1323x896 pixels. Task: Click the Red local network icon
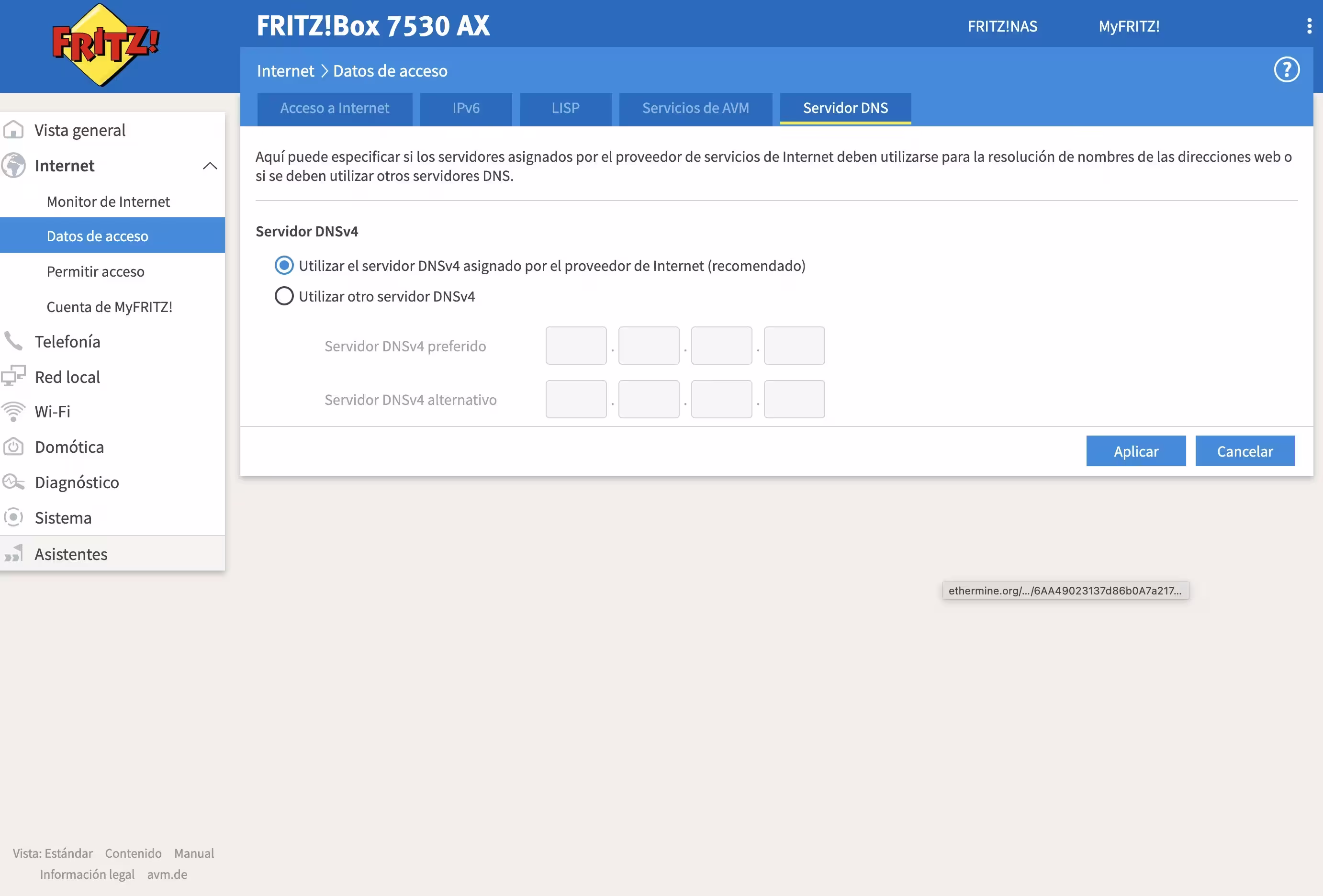tap(13, 376)
